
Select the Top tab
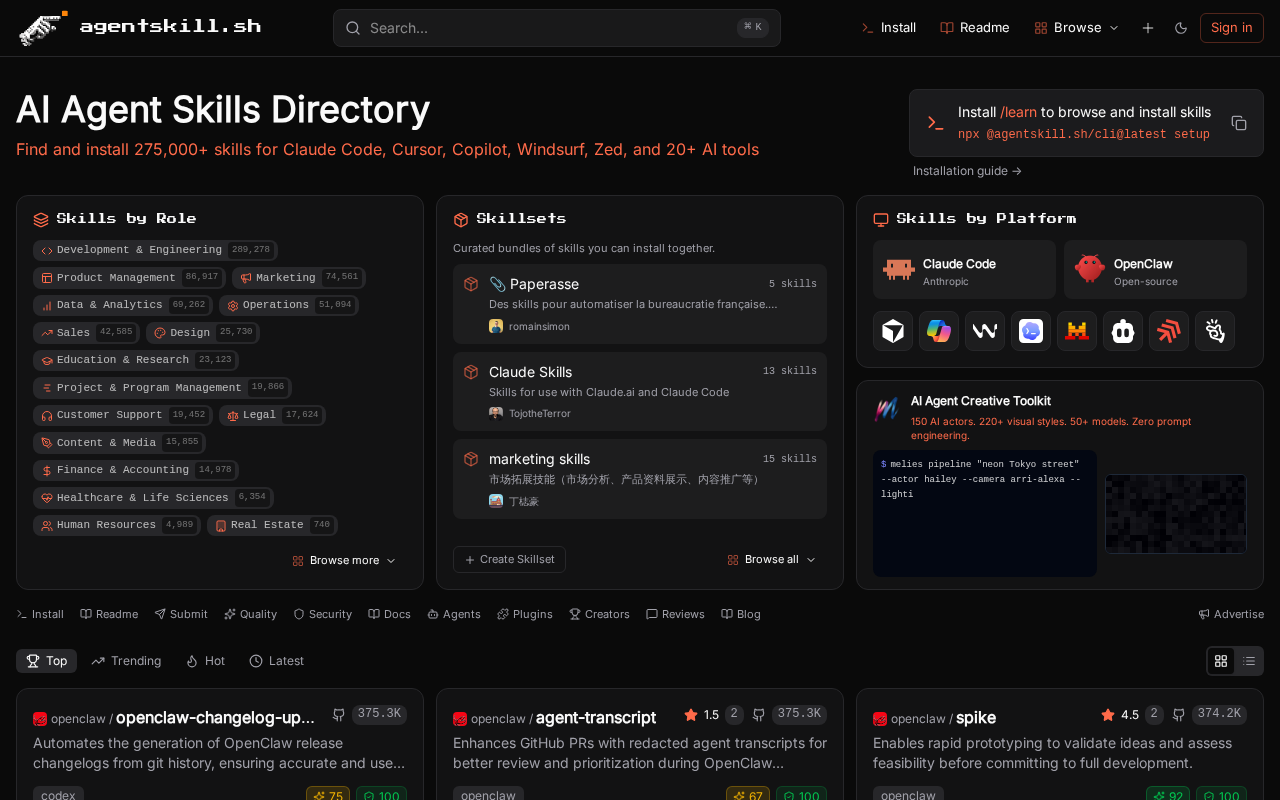47,661
